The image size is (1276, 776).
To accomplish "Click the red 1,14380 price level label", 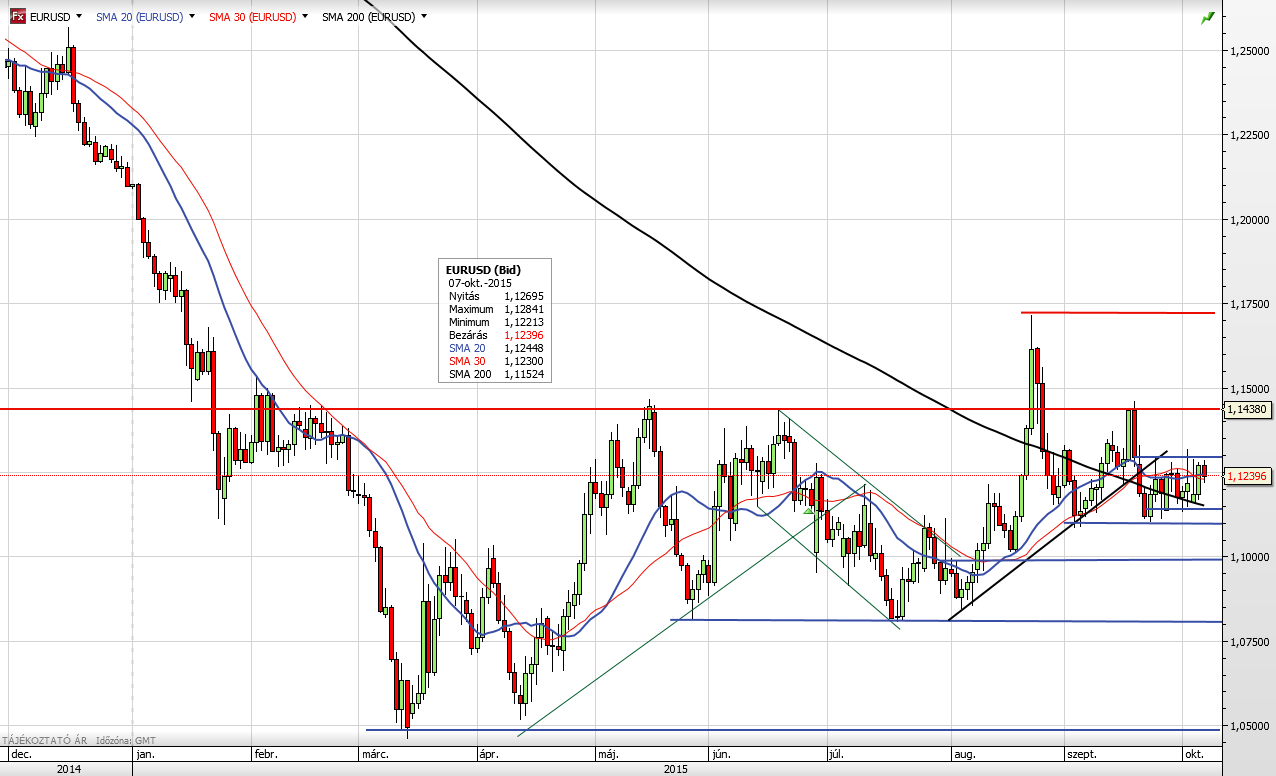I will pos(1250,409).
